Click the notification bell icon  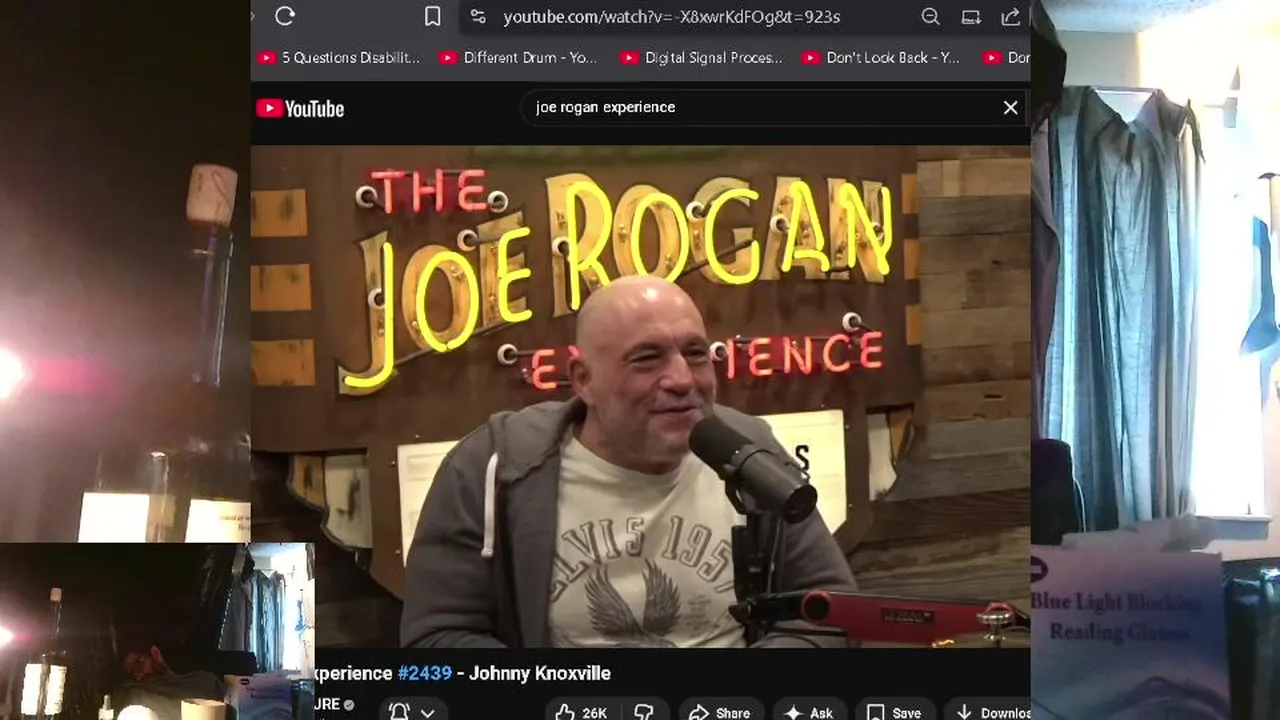pyautogui.click(x=399, y=712)
